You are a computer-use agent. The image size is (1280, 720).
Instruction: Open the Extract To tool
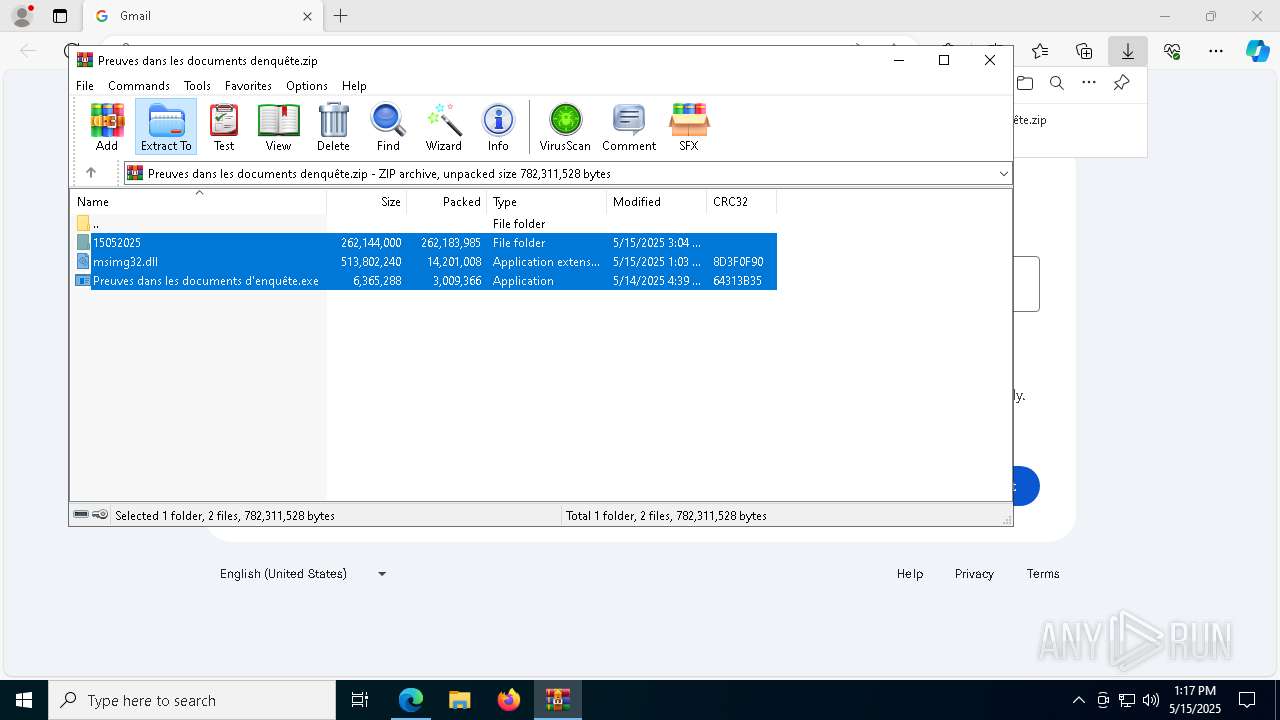click(x=166, y=127)
